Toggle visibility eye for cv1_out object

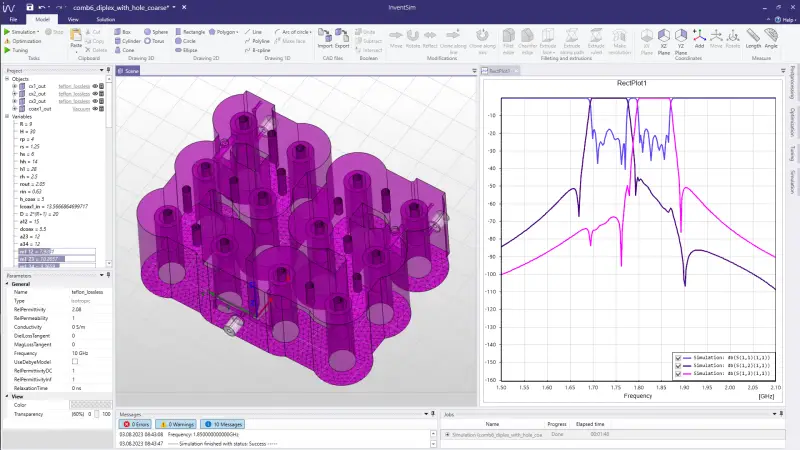pos(96,87)
